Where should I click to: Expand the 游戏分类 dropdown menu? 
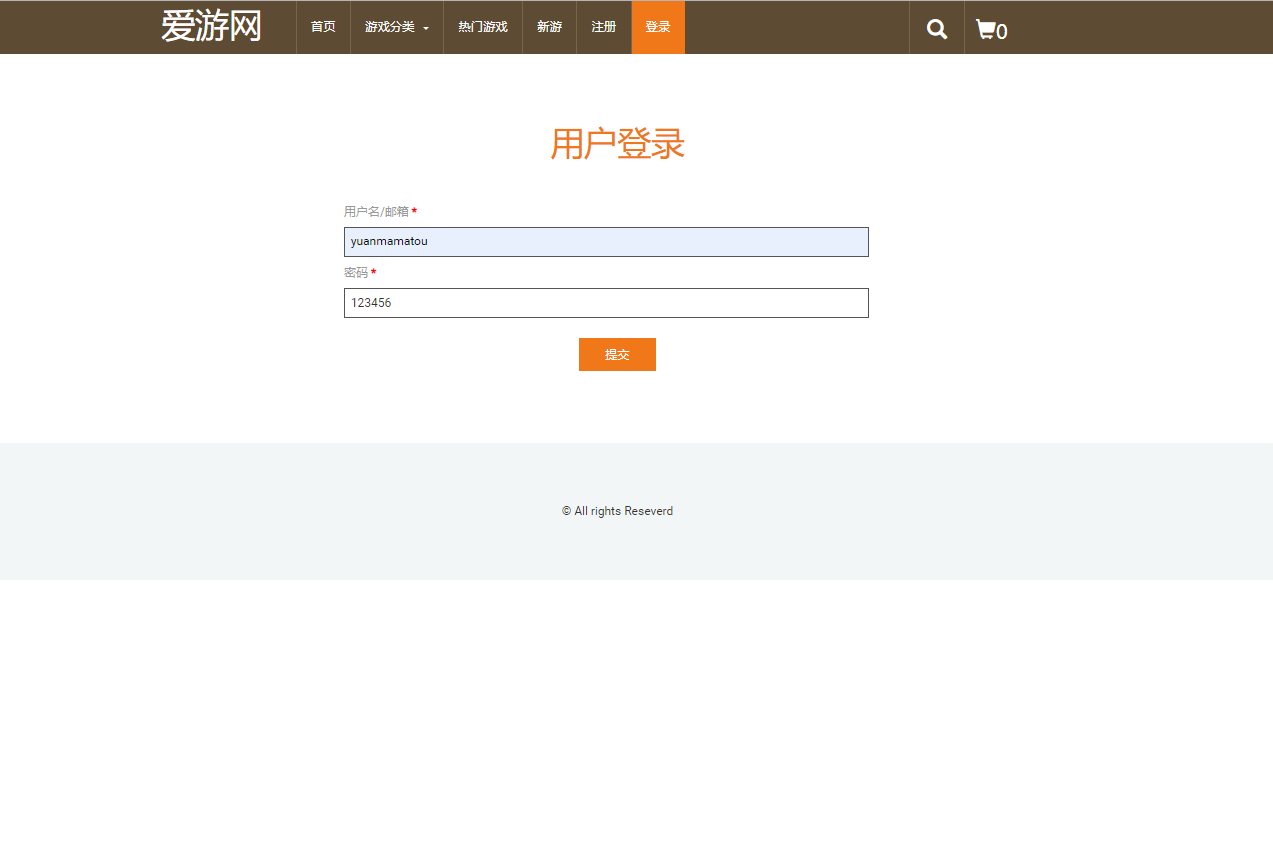pyautogui.click(x=390, y=27)
